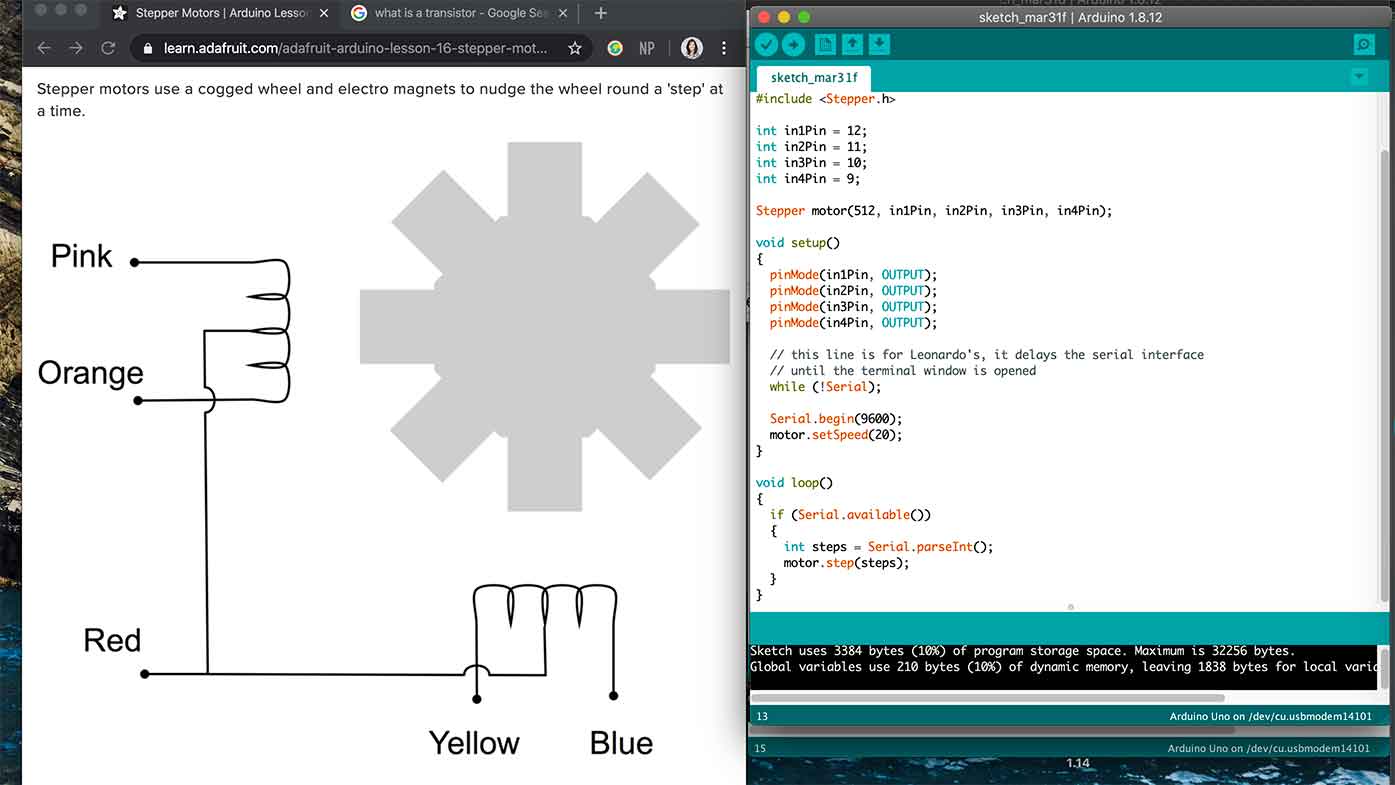Open Chrome's three-dot menu
This screenshot has width=1395, height=785.
pyautogui.click(x=724, y=48)
